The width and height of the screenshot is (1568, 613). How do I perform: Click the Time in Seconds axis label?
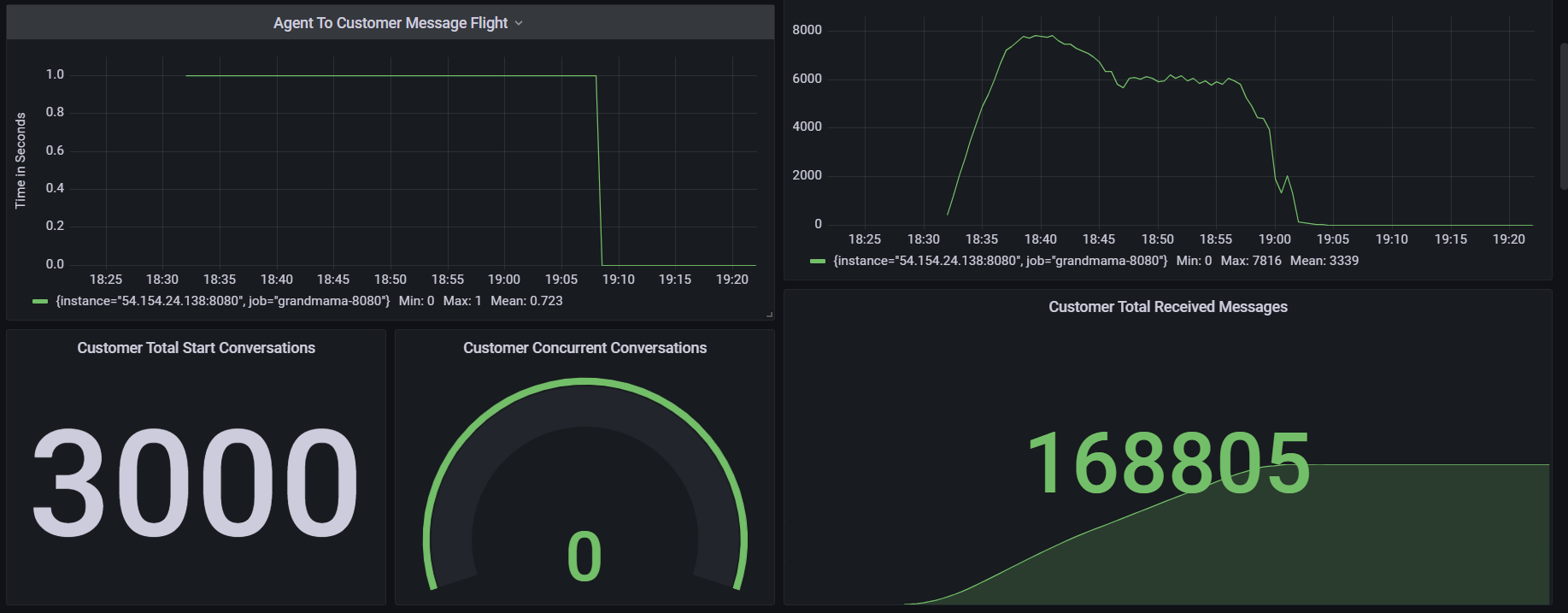(x=21, y=161)
